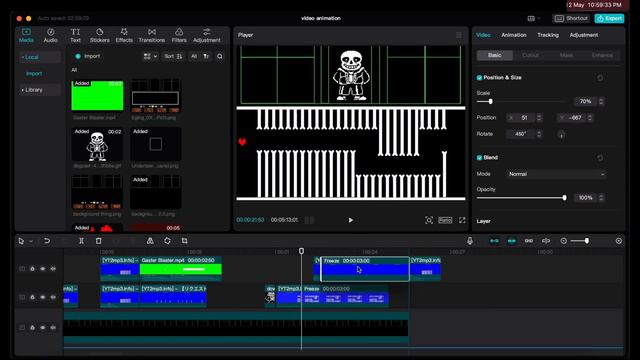Split the clip at playhead
The width and height of the screenshot is (640, 360).
(x=81, y=241)
